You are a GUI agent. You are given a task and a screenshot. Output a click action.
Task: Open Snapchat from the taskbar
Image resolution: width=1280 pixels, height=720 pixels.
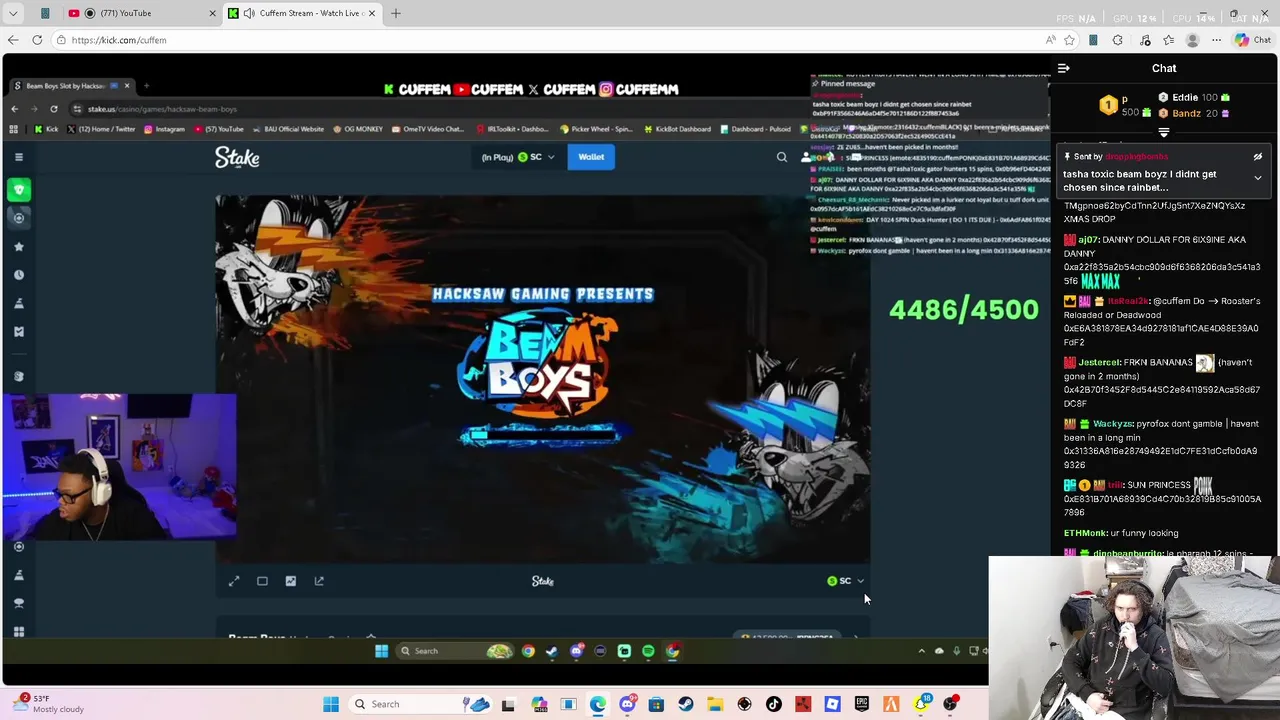(x=920, y=704)
